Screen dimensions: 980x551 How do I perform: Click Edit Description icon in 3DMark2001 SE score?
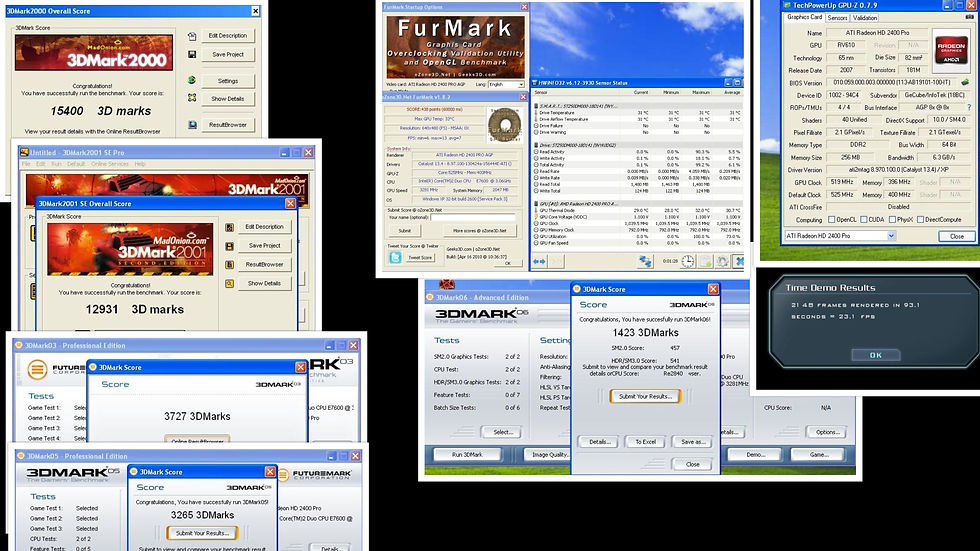[229, 227]
